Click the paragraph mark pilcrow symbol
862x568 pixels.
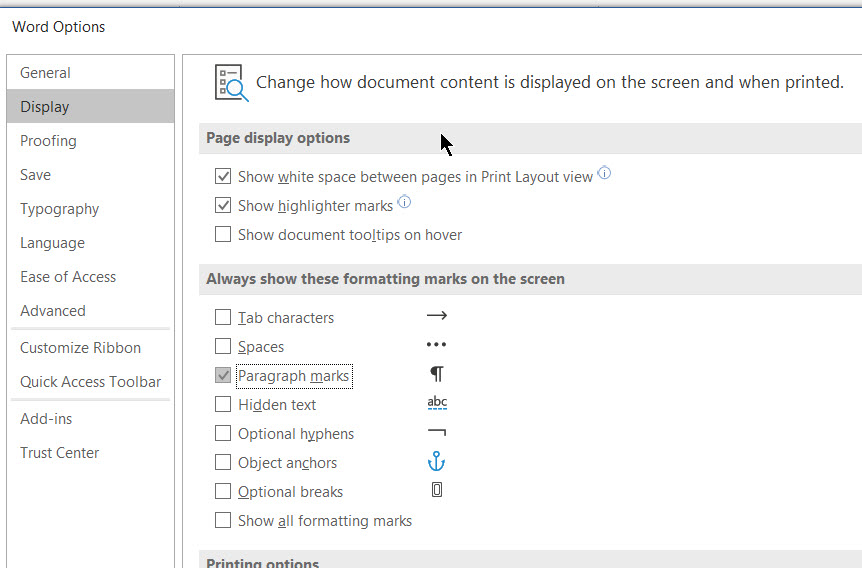[x=436, y=374]
